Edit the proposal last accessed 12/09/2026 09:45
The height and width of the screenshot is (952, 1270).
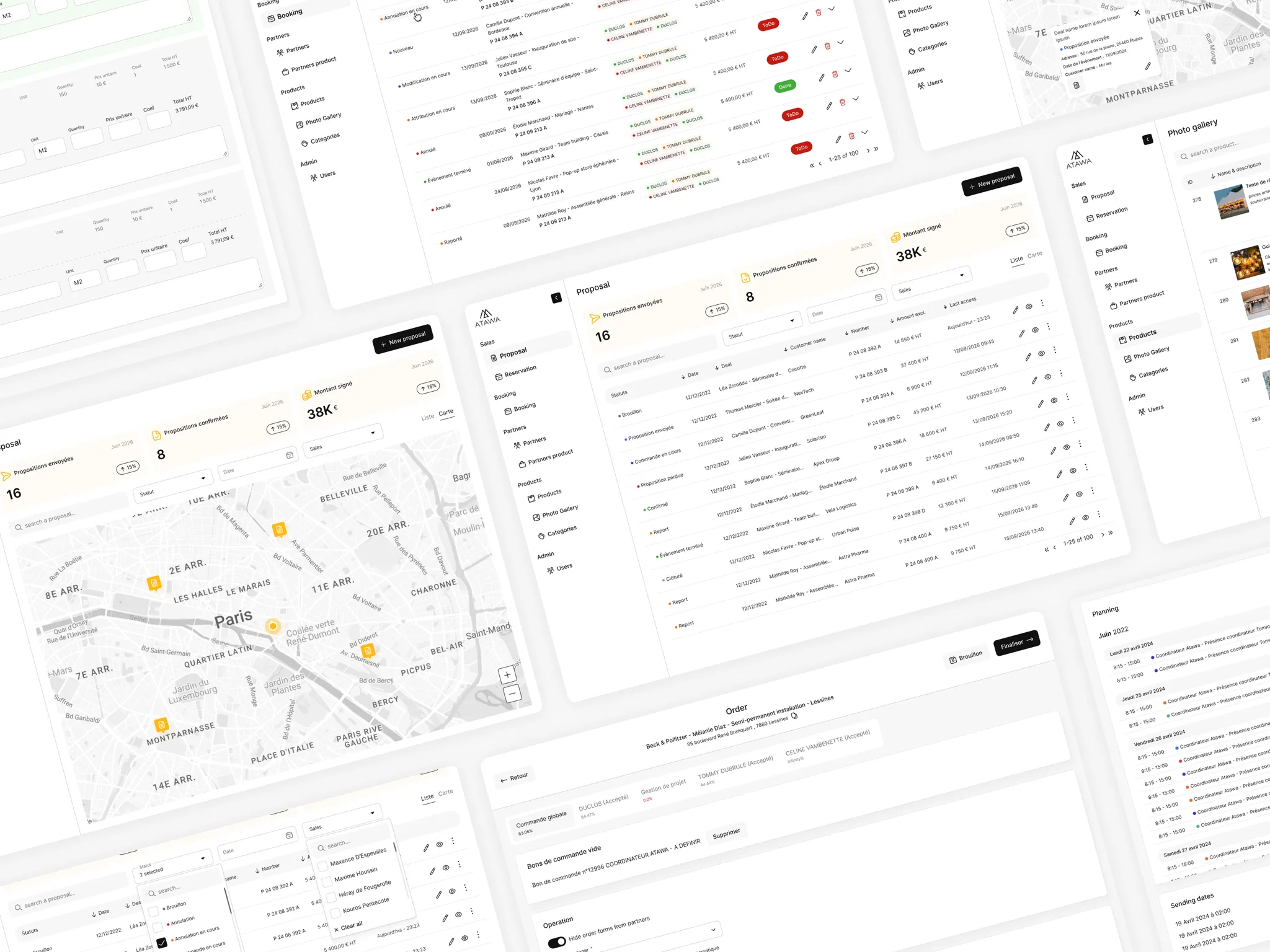tap(1022, 333)
